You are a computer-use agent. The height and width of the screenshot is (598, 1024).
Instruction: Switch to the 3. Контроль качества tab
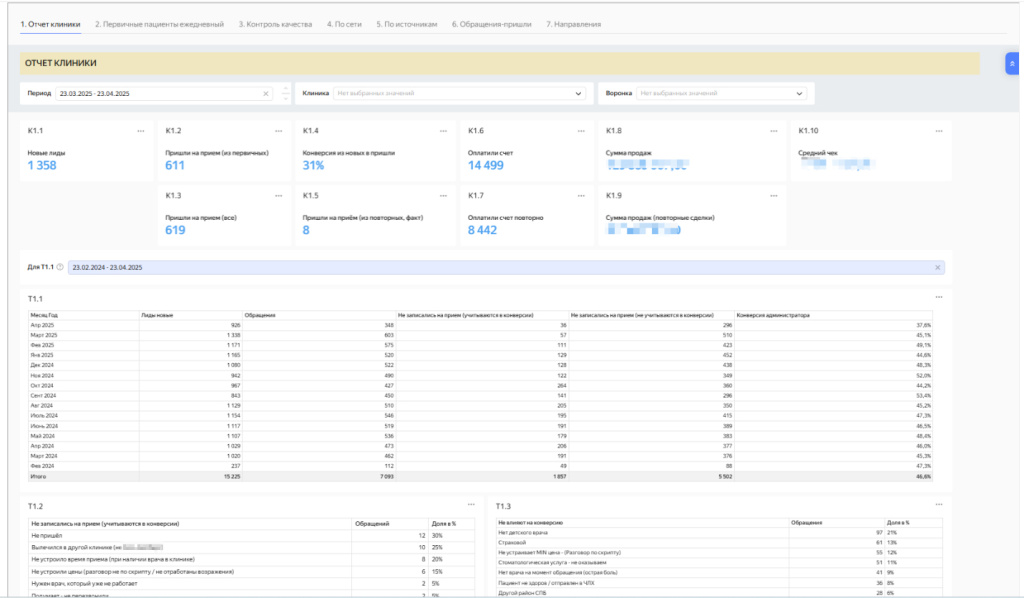click(275, 23)
